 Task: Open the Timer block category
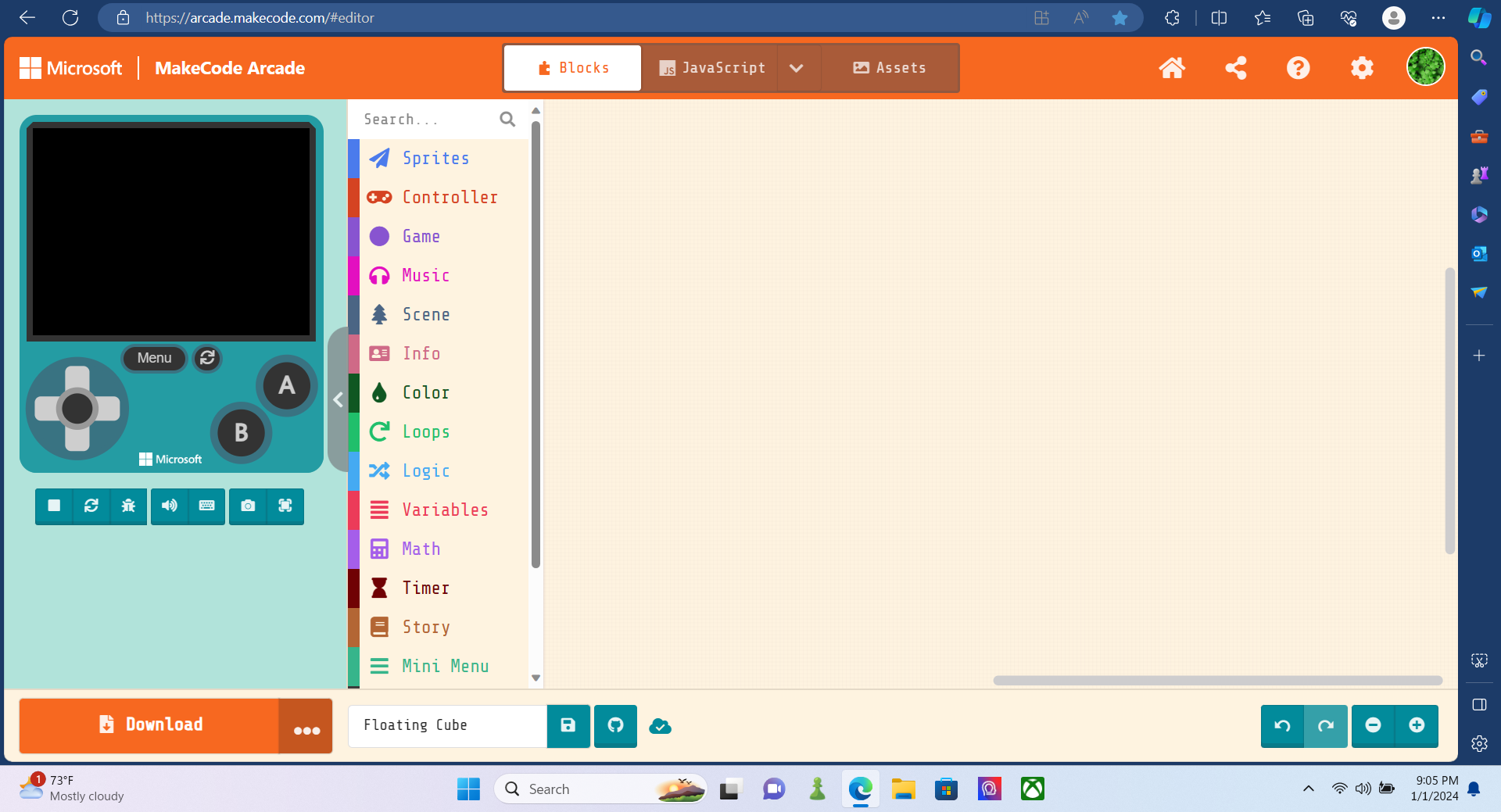click(438, 588)
